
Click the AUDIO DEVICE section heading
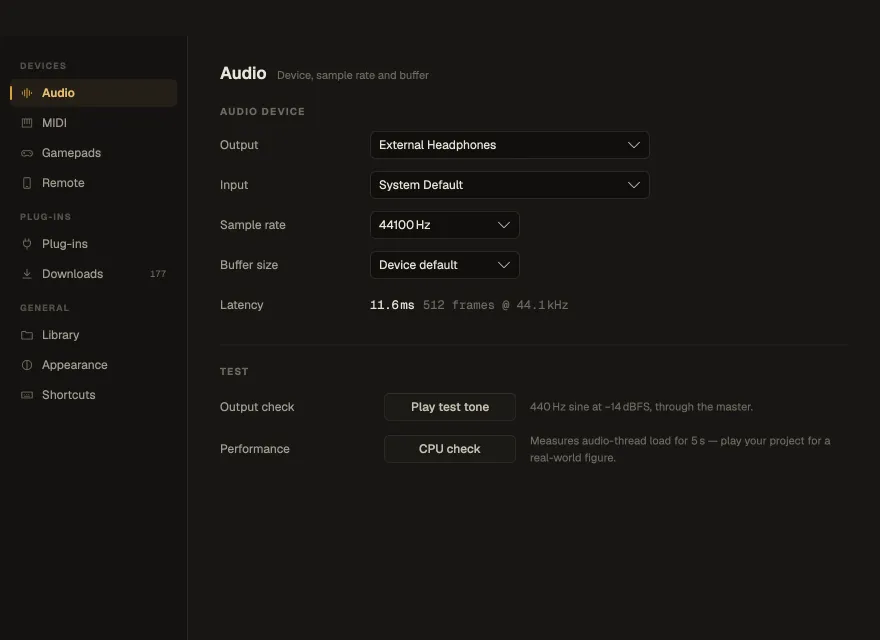point(262,112)
